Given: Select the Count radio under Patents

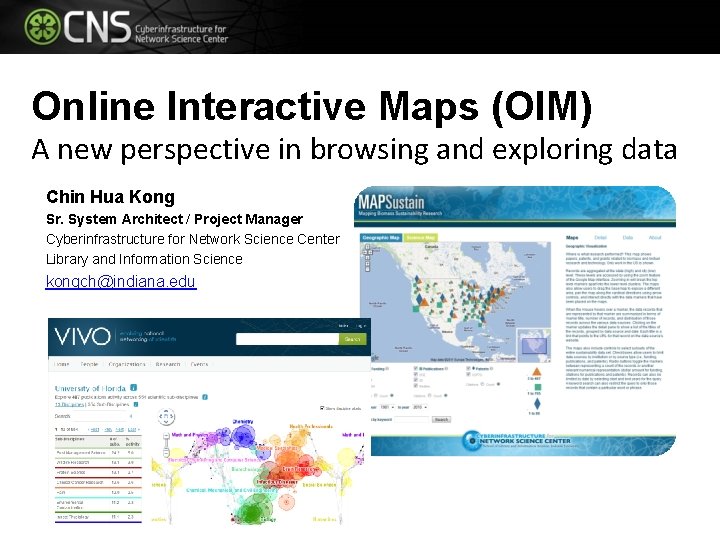Looking at the screenshot, I should [x=499, y=384].
